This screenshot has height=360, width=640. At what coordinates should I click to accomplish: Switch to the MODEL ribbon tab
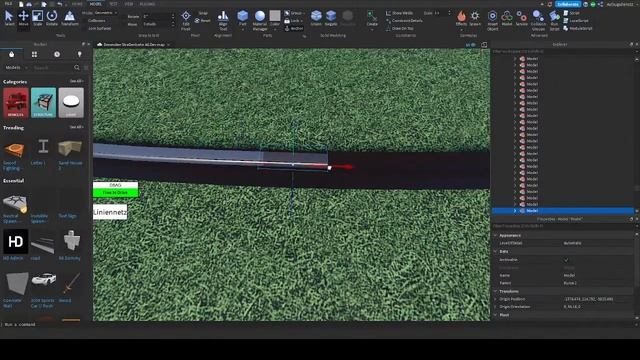coord(96,4)
